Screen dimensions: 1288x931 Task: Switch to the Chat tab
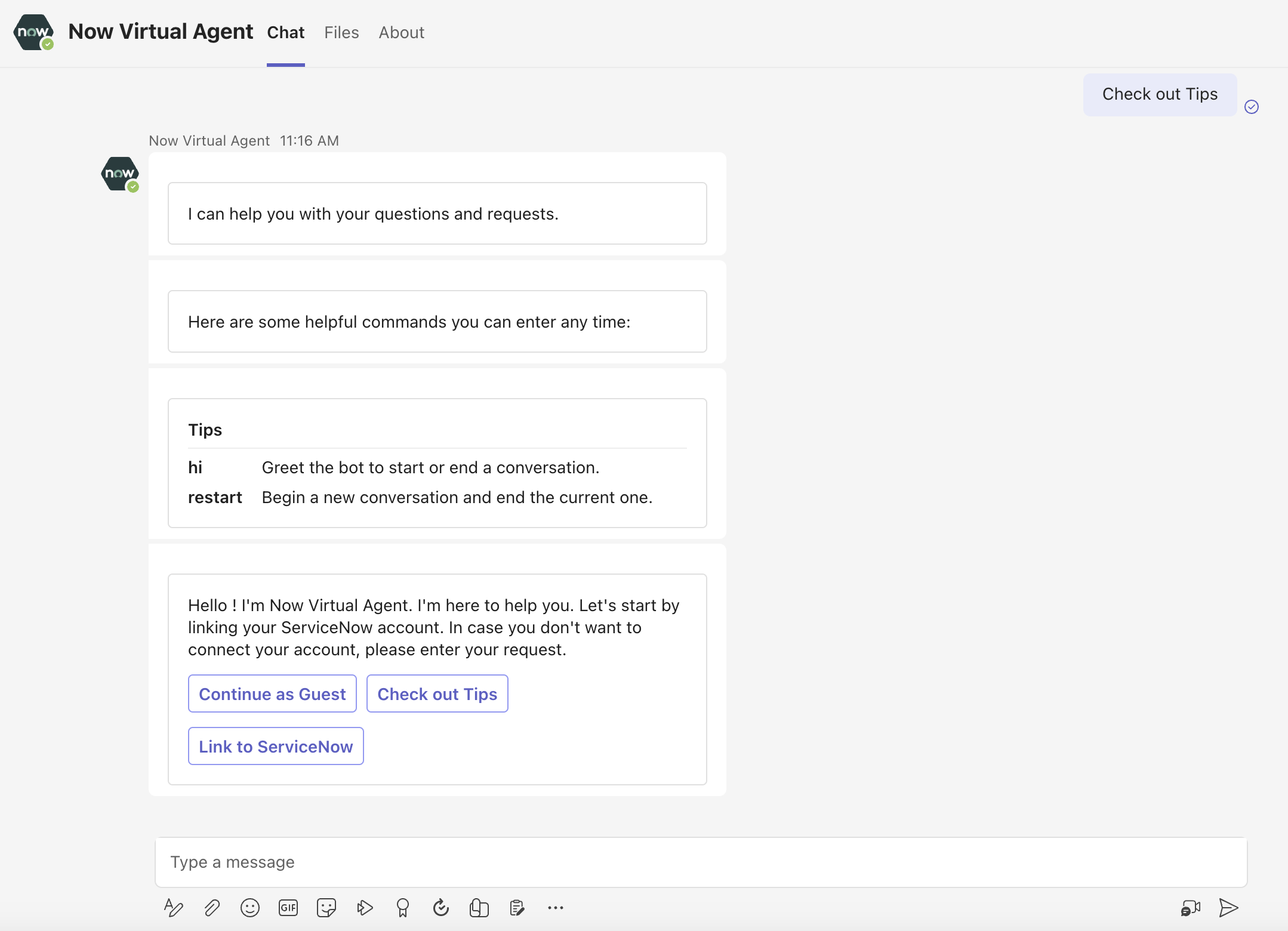click(x=286, y=33)
